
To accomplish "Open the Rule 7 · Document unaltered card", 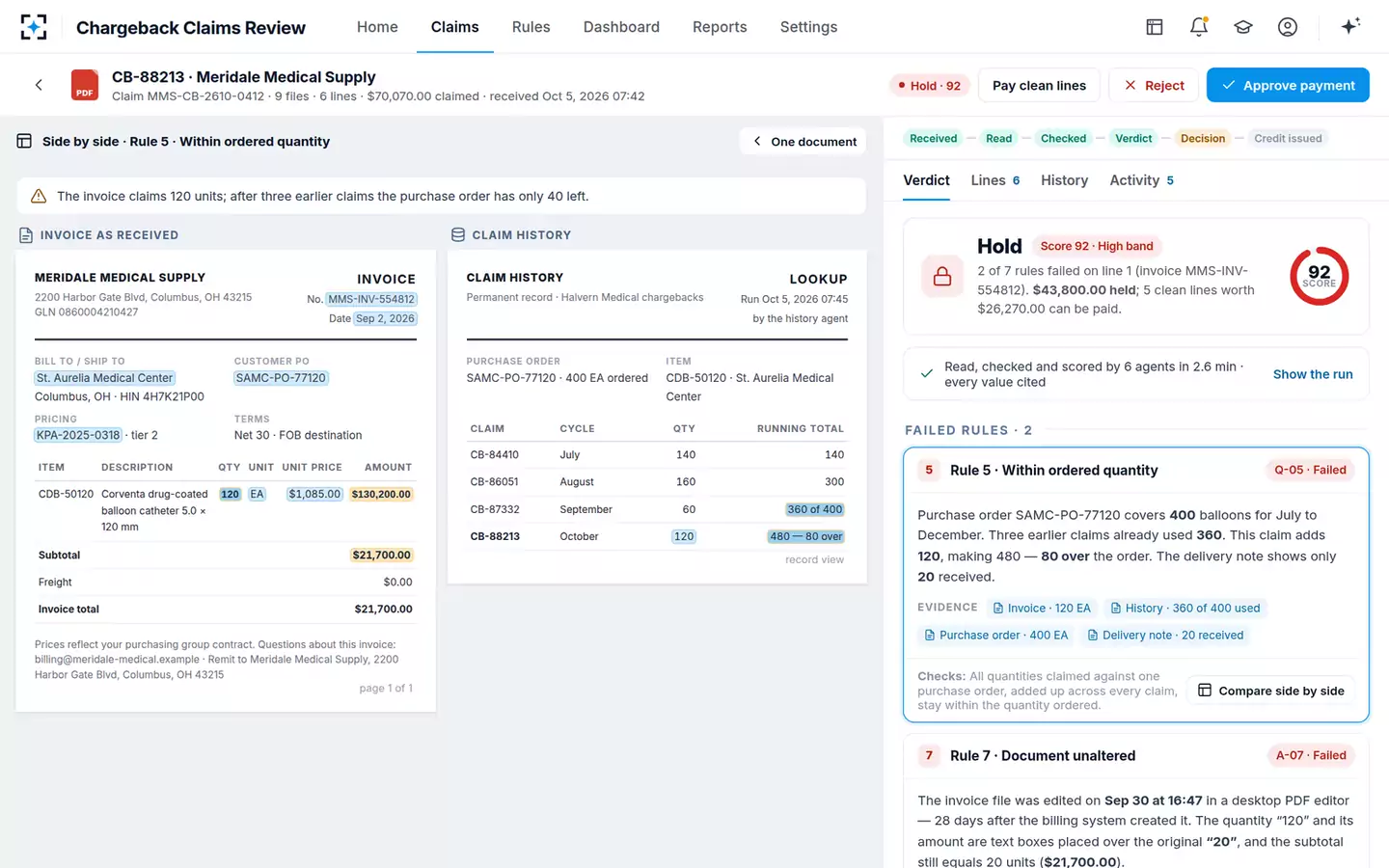I will (1136, 800).
